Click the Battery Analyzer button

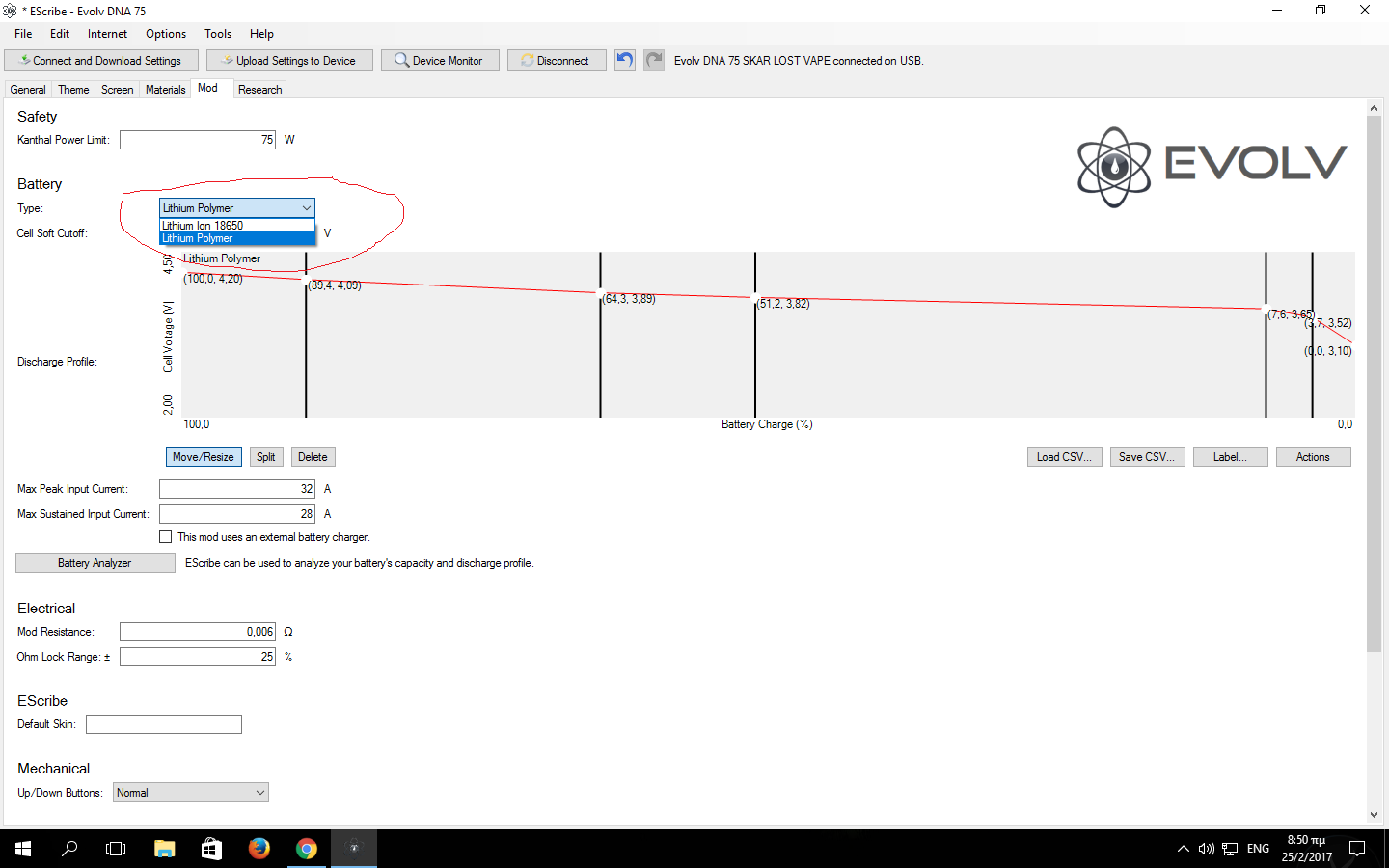95,563
